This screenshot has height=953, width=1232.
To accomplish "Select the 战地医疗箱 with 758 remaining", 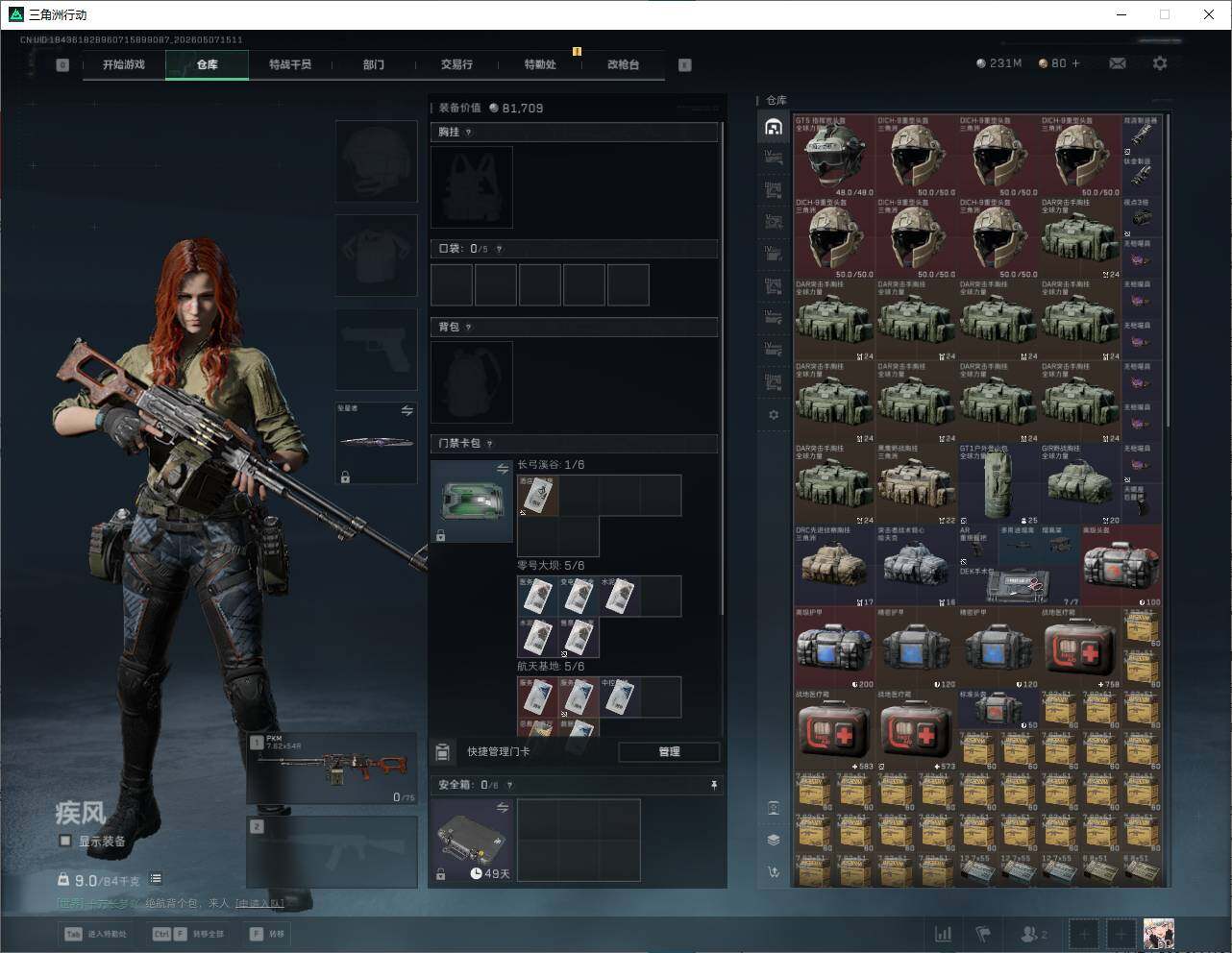I will [1080, 648].
